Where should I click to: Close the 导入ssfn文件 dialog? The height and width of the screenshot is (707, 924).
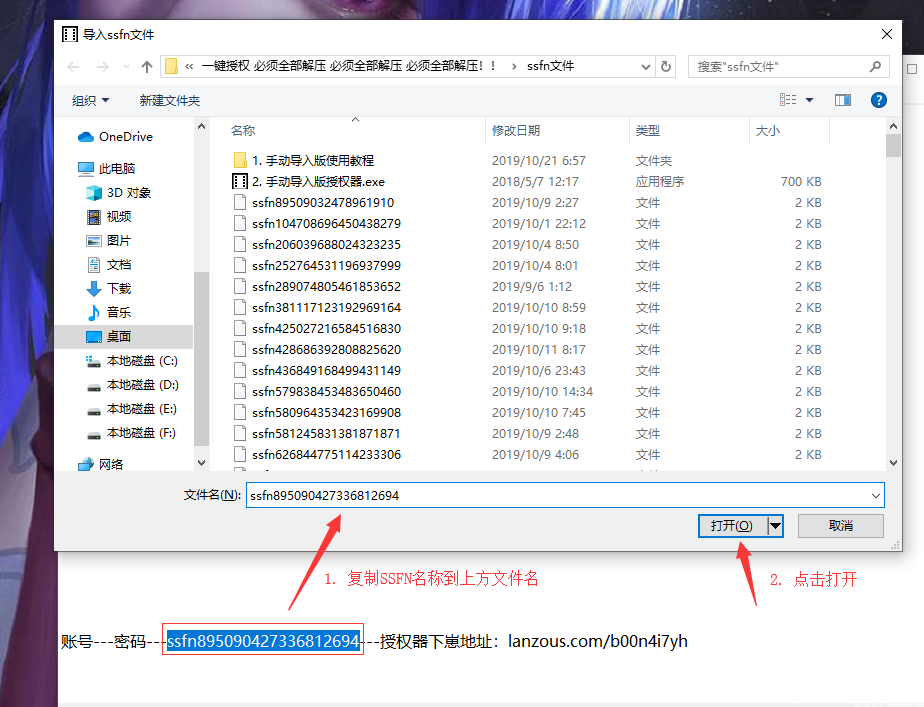point(886,34)
